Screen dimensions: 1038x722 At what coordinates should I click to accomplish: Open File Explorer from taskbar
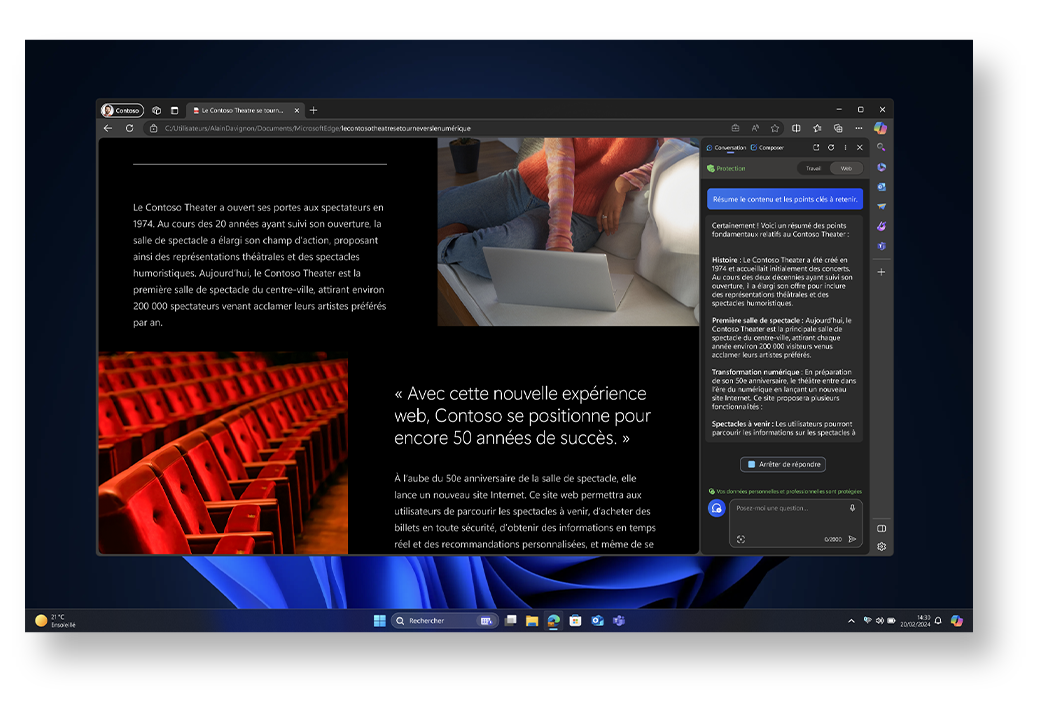pos(532,621)
